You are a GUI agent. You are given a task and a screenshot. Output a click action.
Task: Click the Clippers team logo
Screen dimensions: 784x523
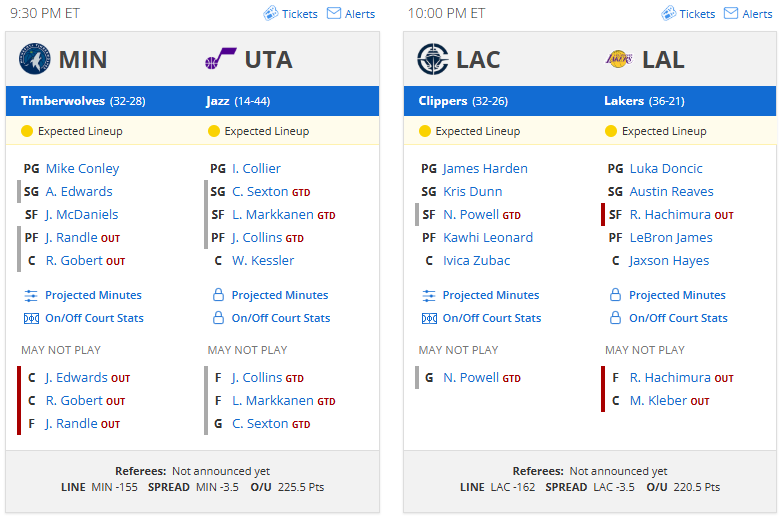click(432, 59)
